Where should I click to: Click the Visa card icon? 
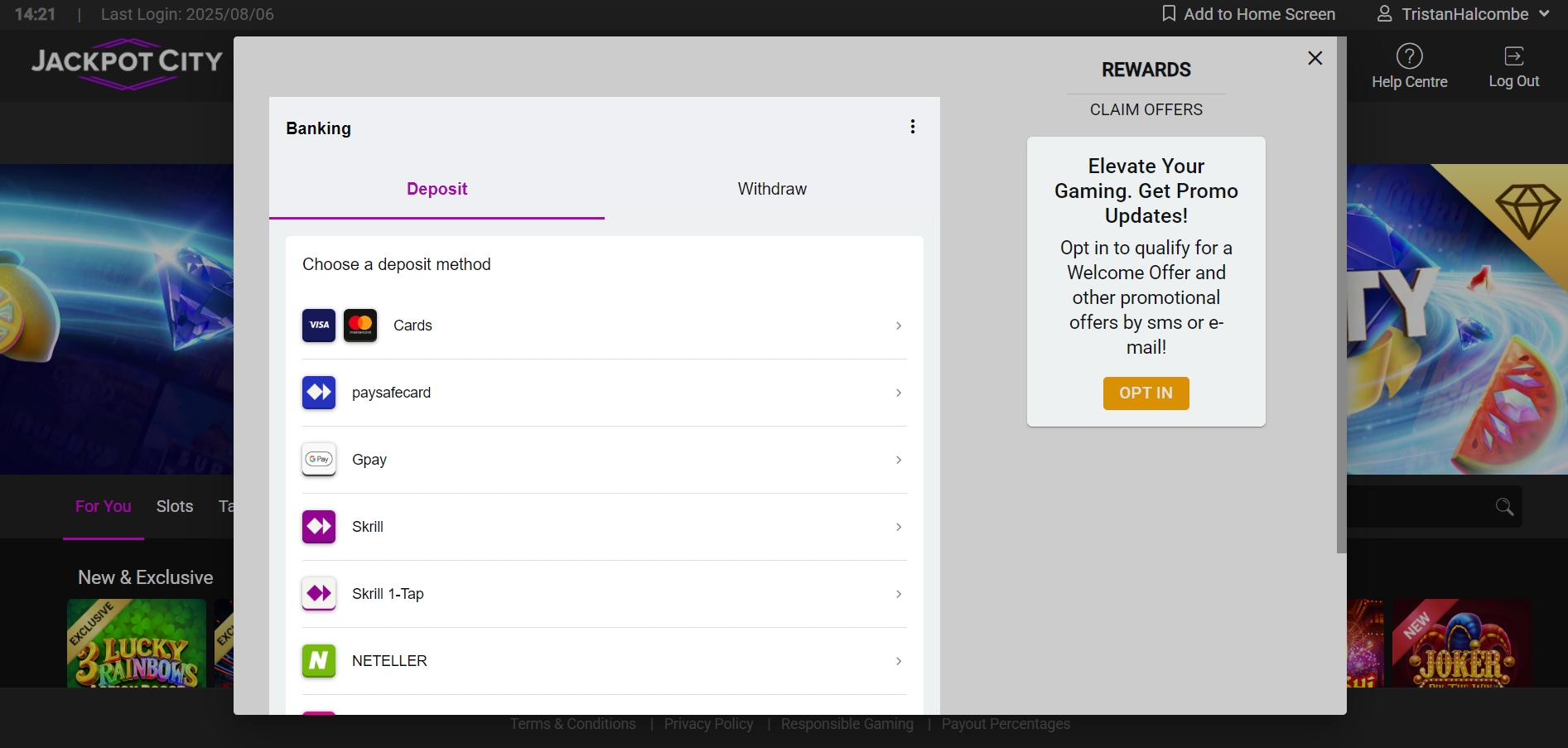pyautogui.click(x=319, y=326)
